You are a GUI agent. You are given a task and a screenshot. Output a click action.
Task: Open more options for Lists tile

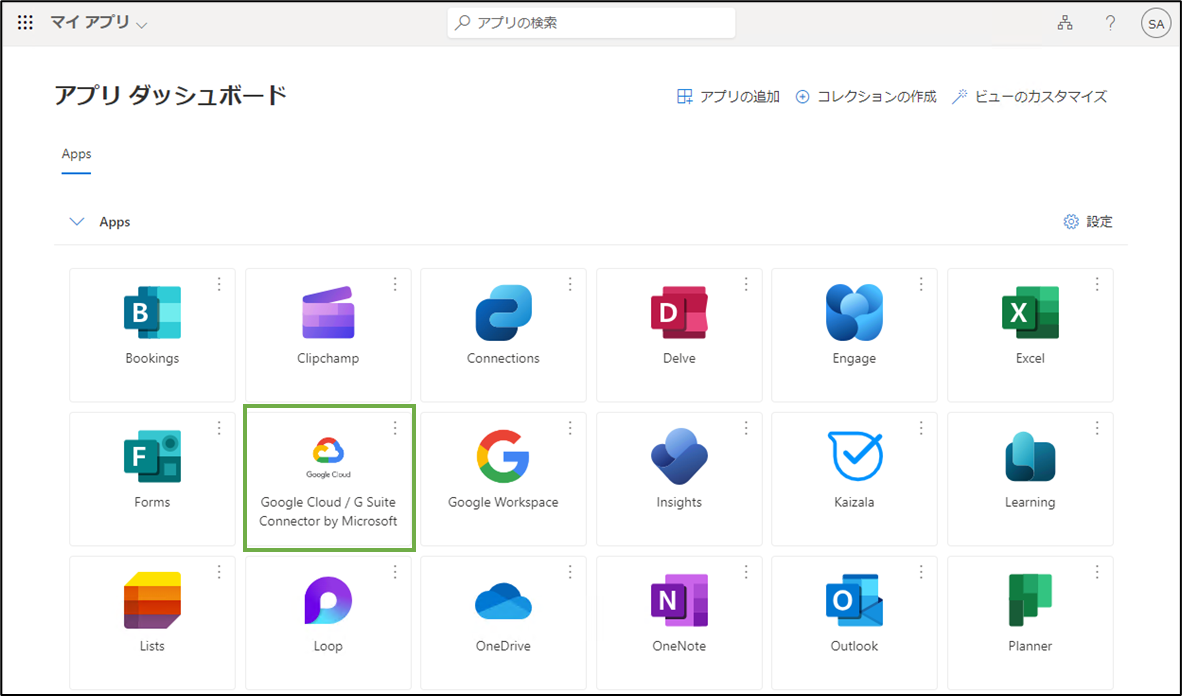[219, 572]
